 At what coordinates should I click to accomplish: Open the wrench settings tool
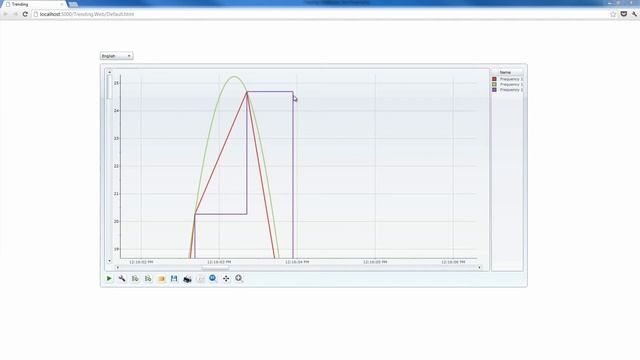coord(122,278)
